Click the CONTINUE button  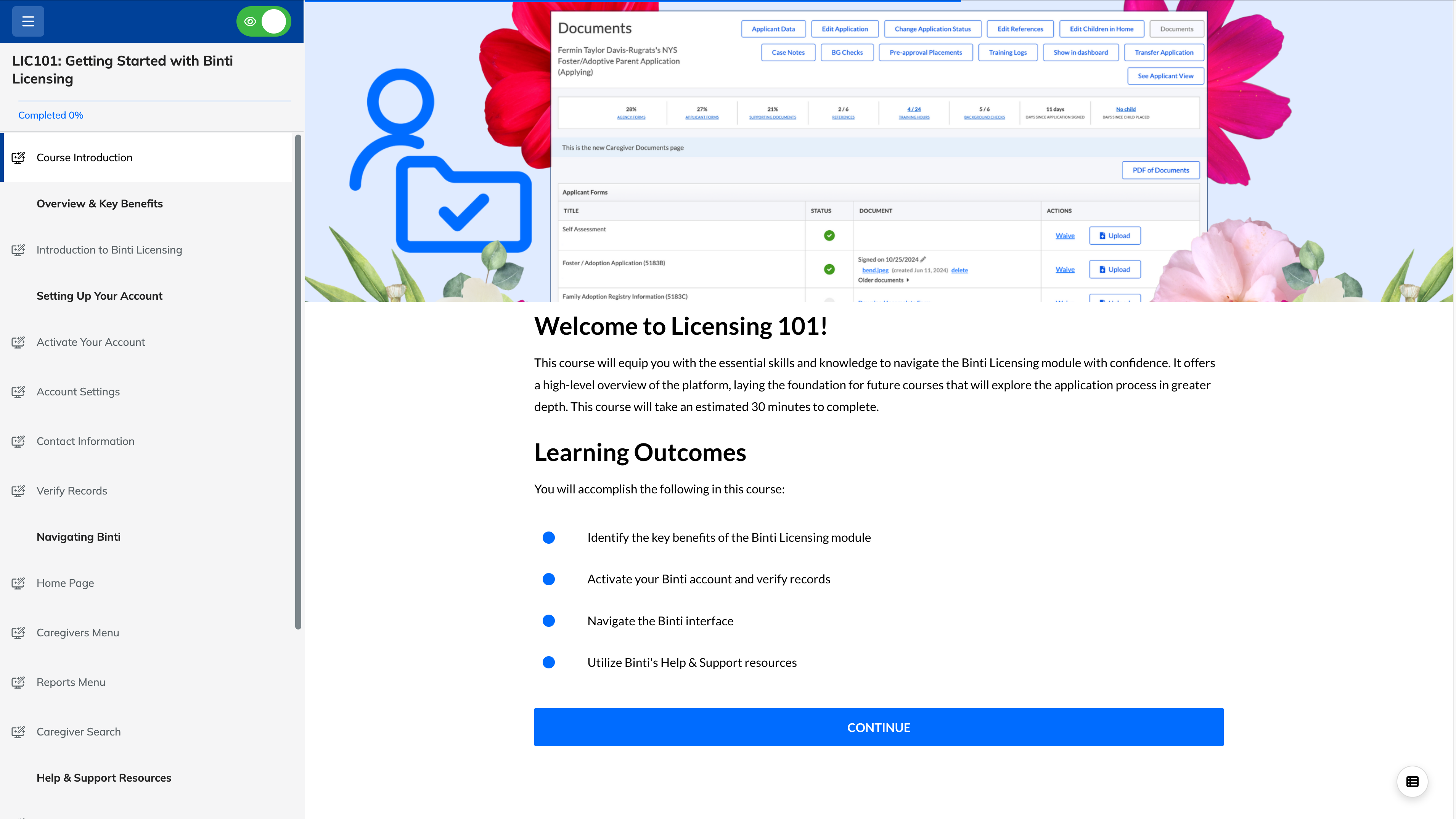coord(878,727)
